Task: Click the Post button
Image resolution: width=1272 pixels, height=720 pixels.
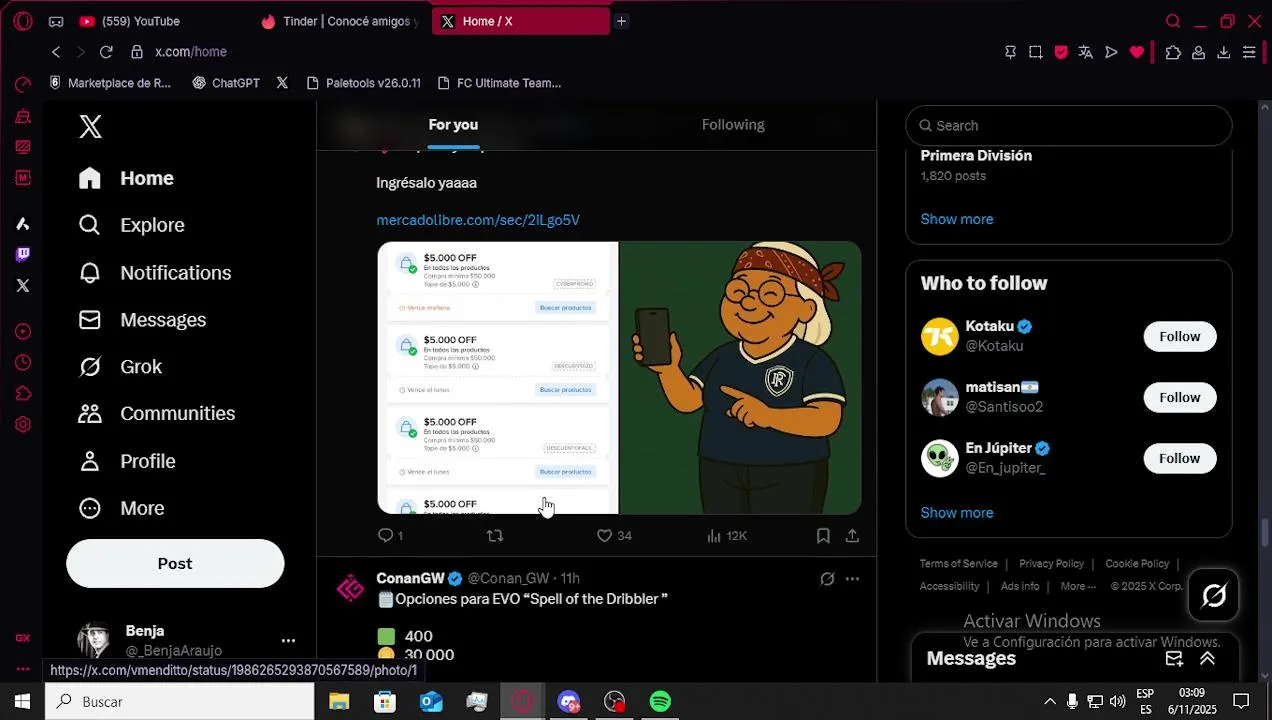Action: [x=175, y=564]
